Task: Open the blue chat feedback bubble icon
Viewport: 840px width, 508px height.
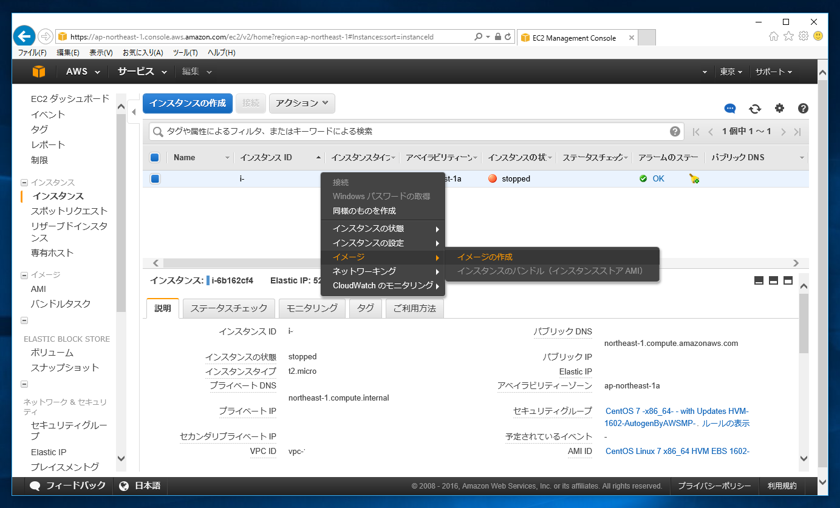Action: coord(730,108)
